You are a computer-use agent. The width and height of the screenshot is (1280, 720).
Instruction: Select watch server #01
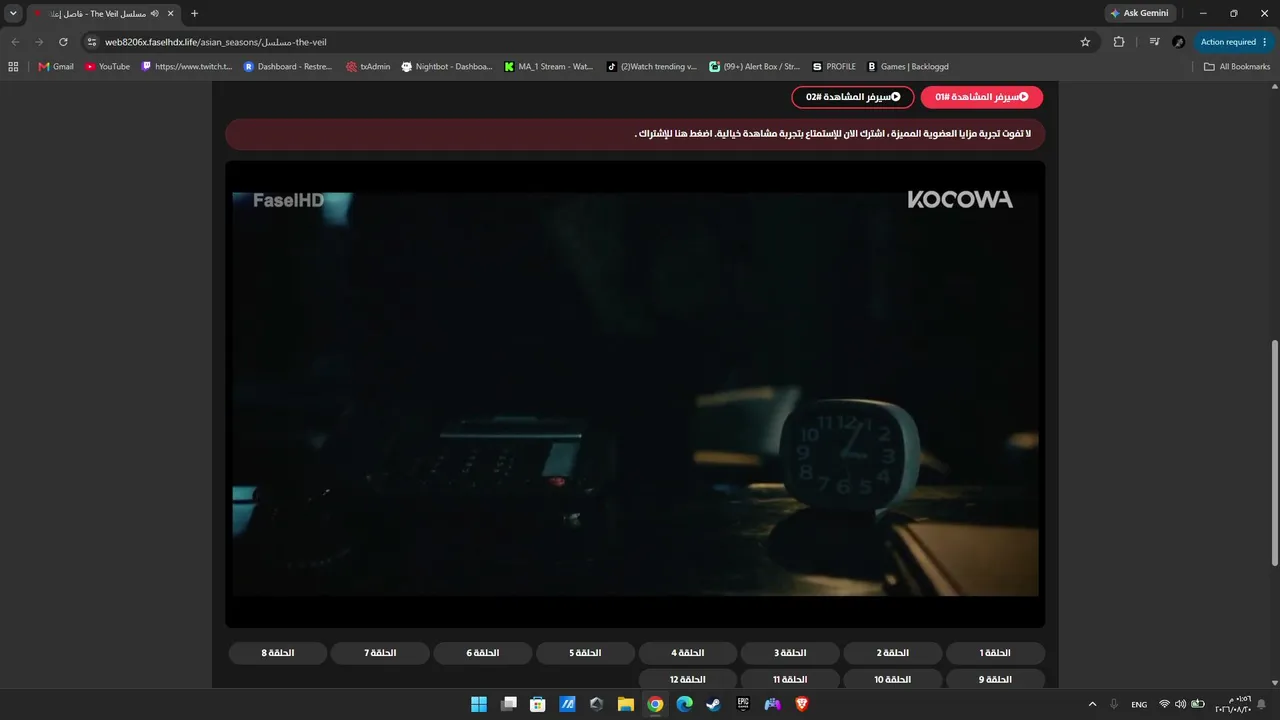tap(982, 97)
